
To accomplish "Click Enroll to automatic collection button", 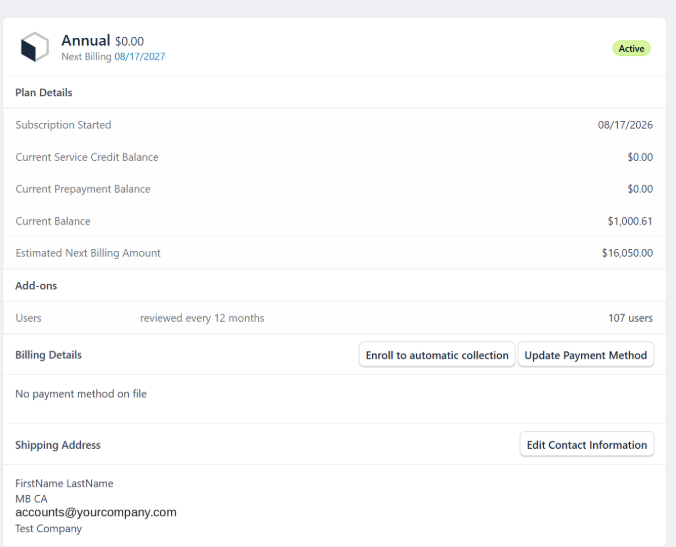I will [x=437, y=355].
